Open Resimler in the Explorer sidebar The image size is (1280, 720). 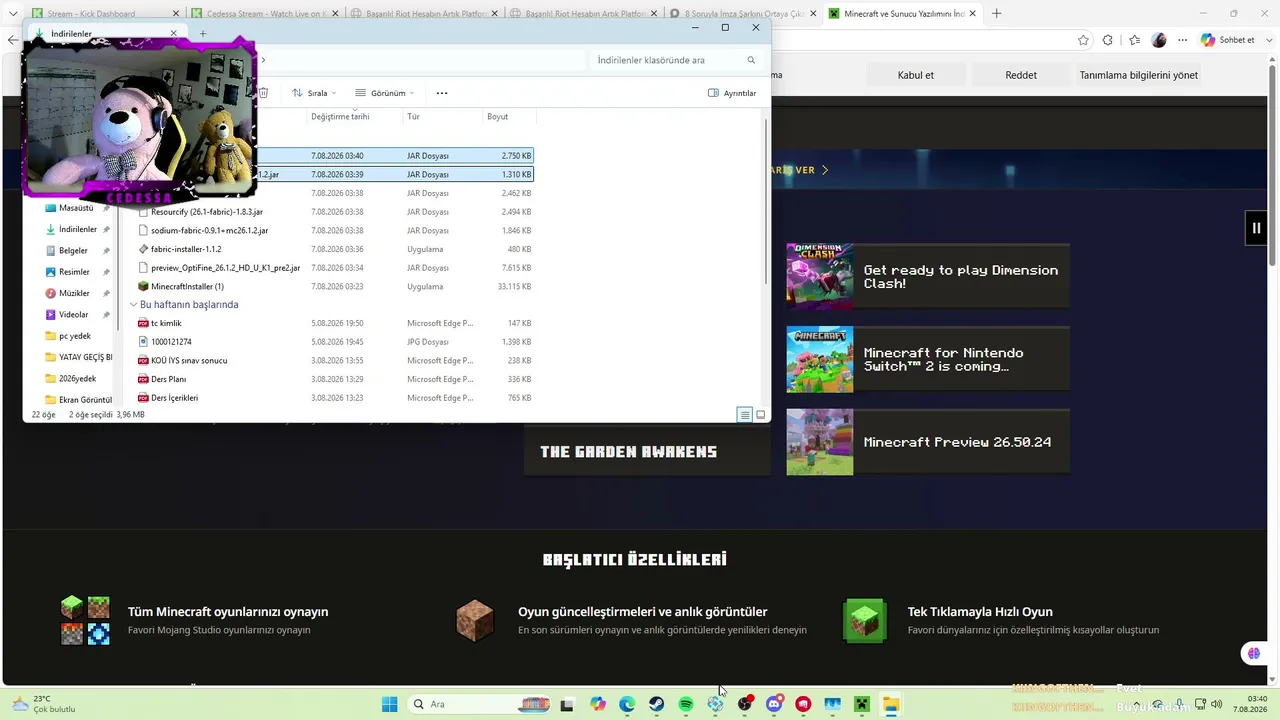pyautogui.click(x=76, y=272)
